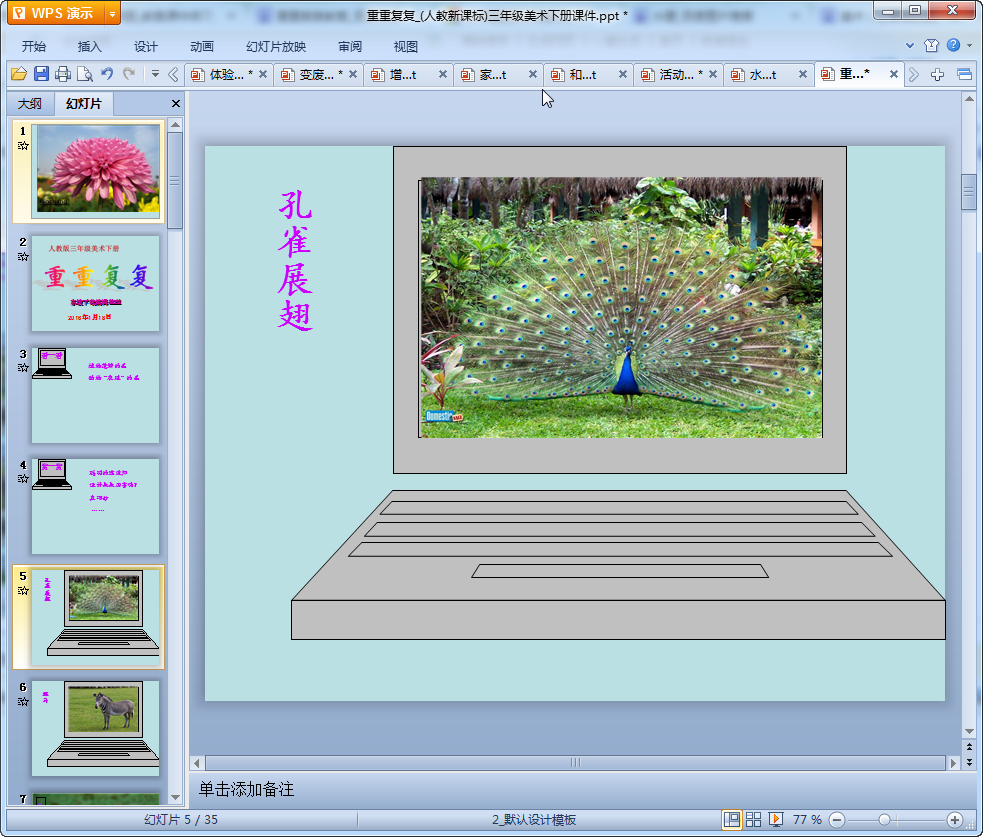This screenshot has width=983, height=837.
Task: Zoom in using the plus button
Action: point(955,819)
